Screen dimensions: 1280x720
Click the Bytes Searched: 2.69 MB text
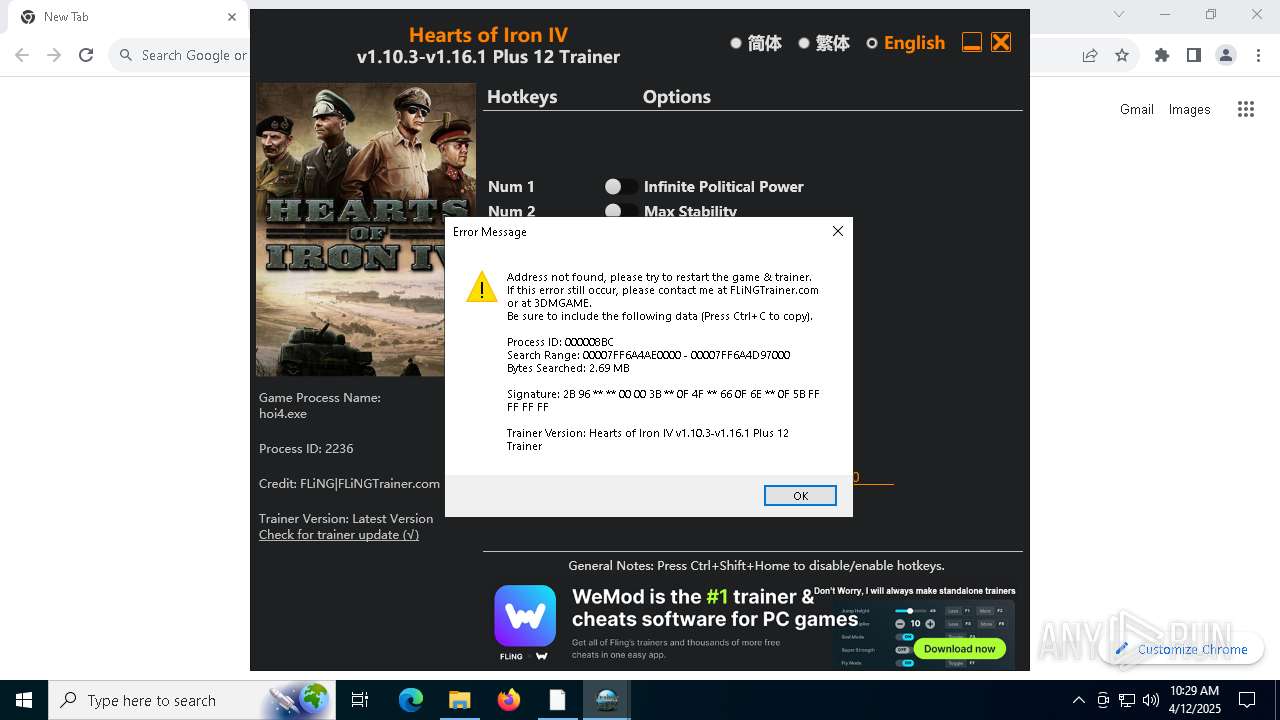point(568,368)
